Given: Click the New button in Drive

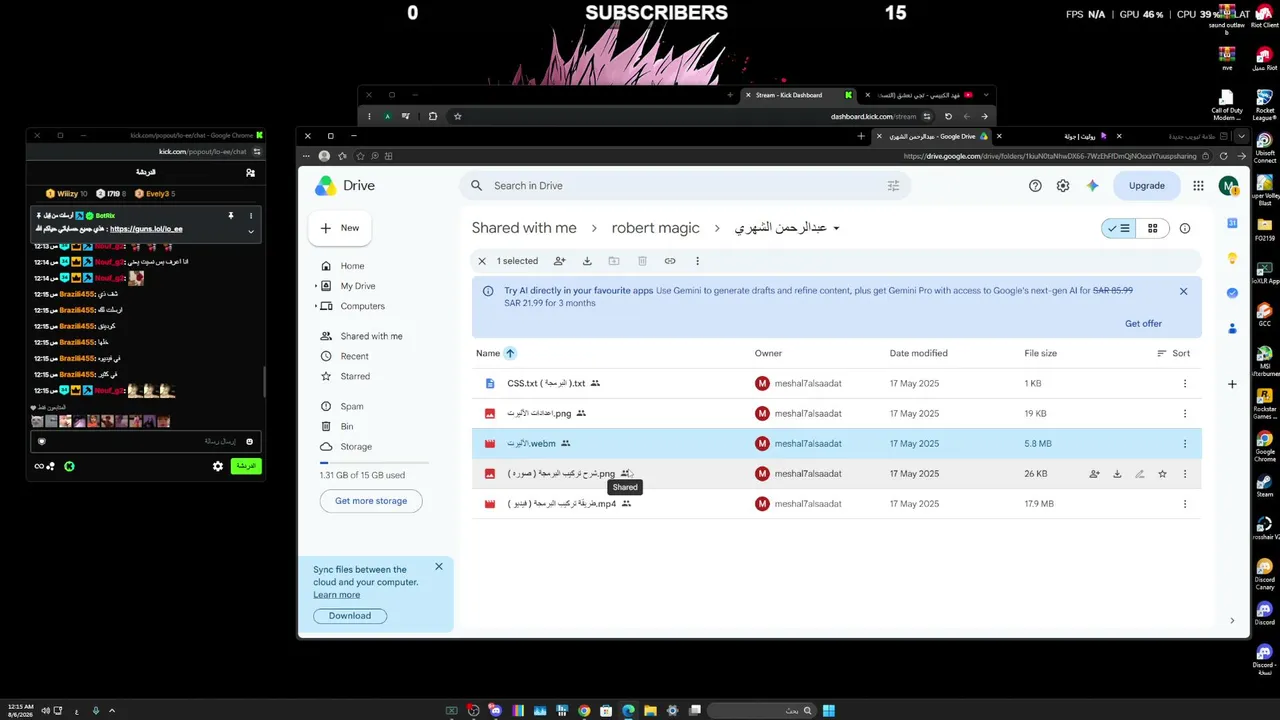Looking at the screenshot, I should [340, 228].
